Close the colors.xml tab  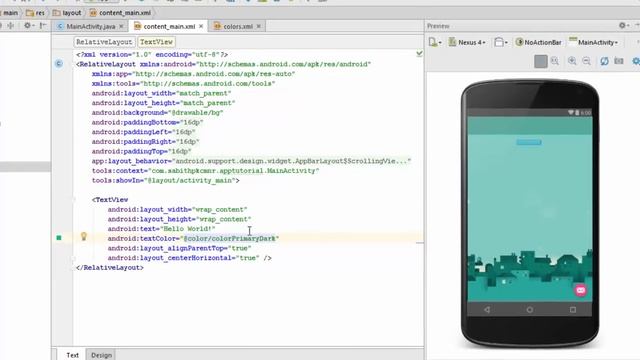(259, 27)
